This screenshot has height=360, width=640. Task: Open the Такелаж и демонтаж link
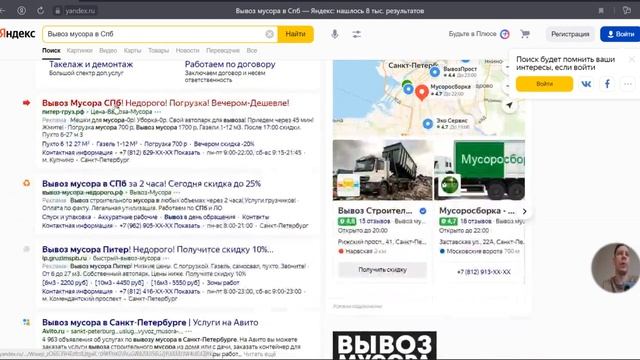tap(91, 64)
